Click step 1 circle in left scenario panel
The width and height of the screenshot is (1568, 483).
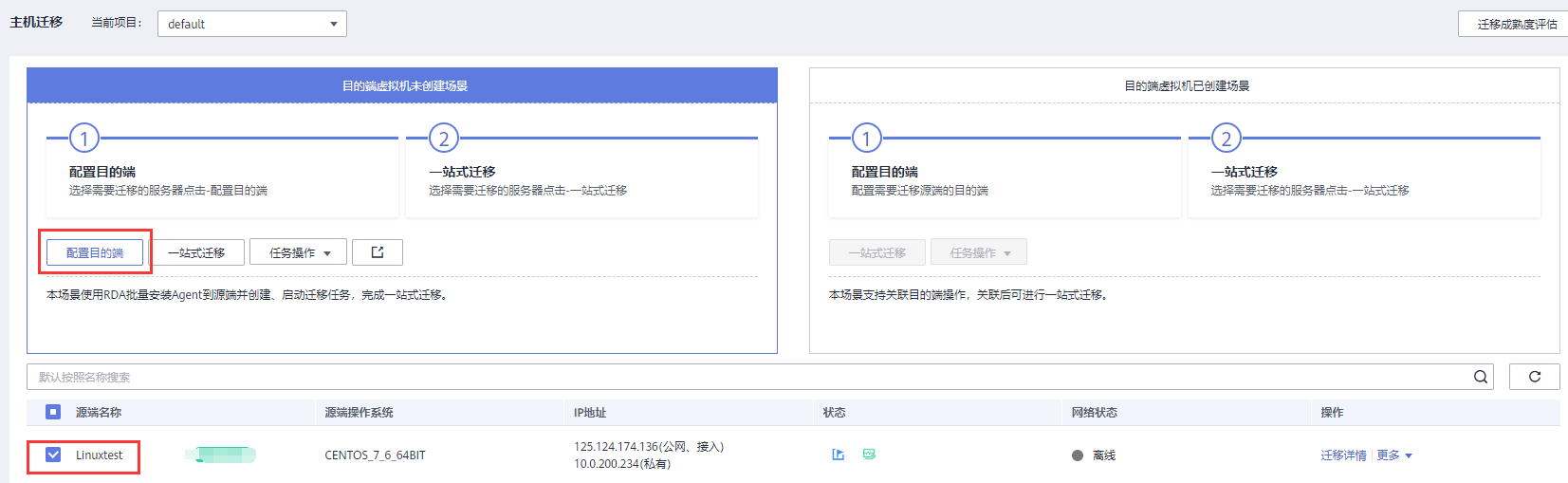84,139
